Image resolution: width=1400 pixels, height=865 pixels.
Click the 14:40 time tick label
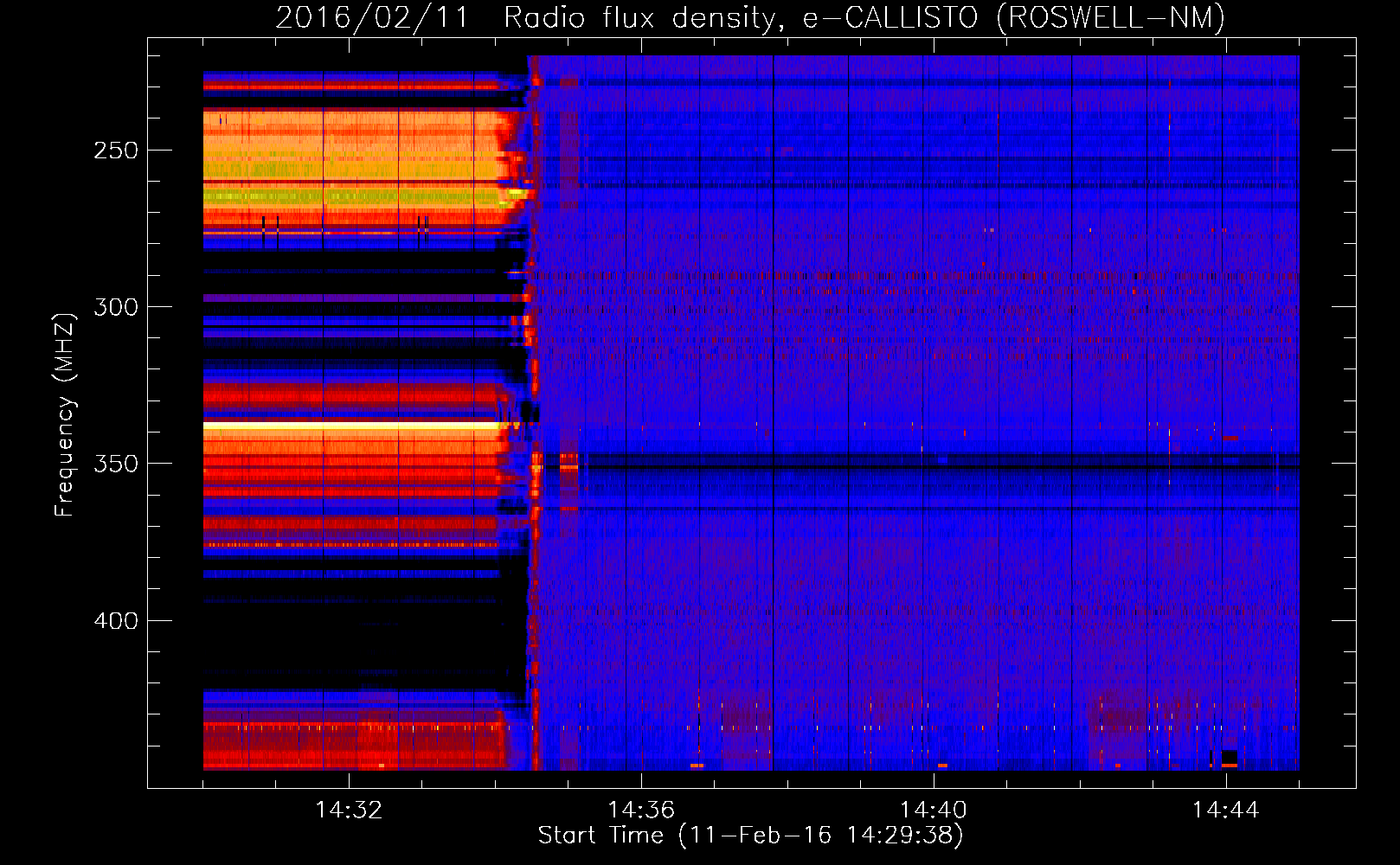point(934,811)
